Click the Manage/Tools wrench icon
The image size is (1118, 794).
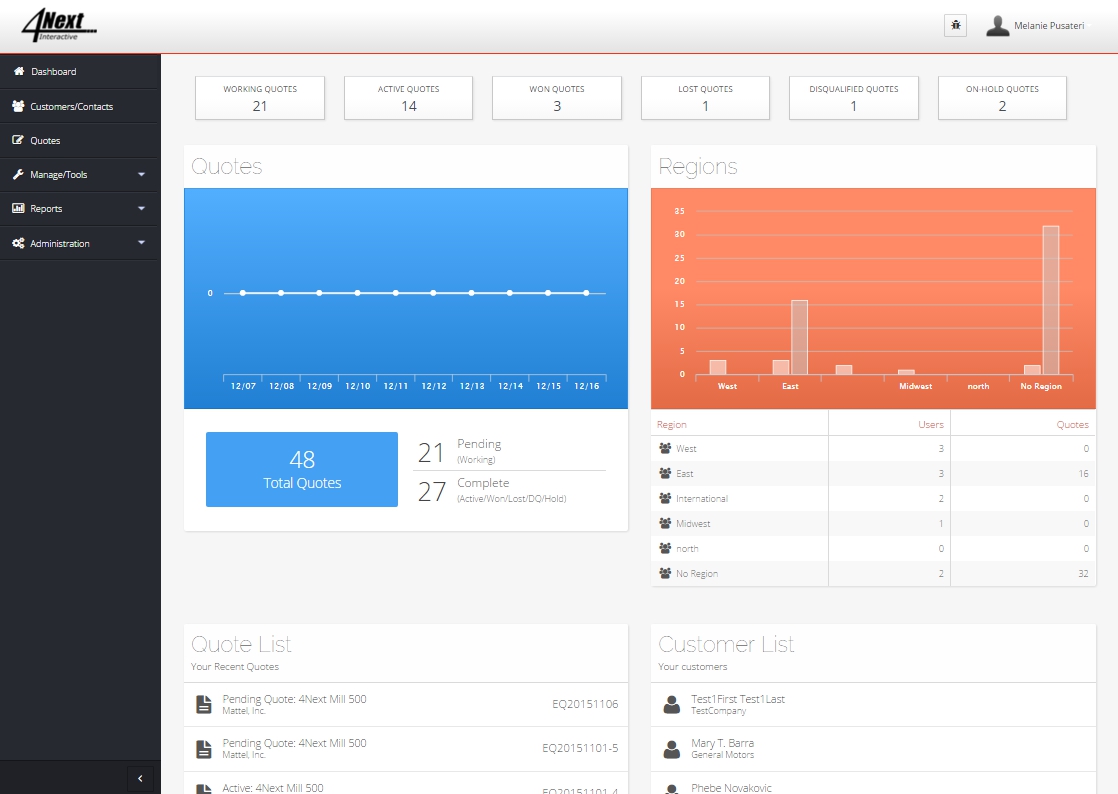(19, 175)
